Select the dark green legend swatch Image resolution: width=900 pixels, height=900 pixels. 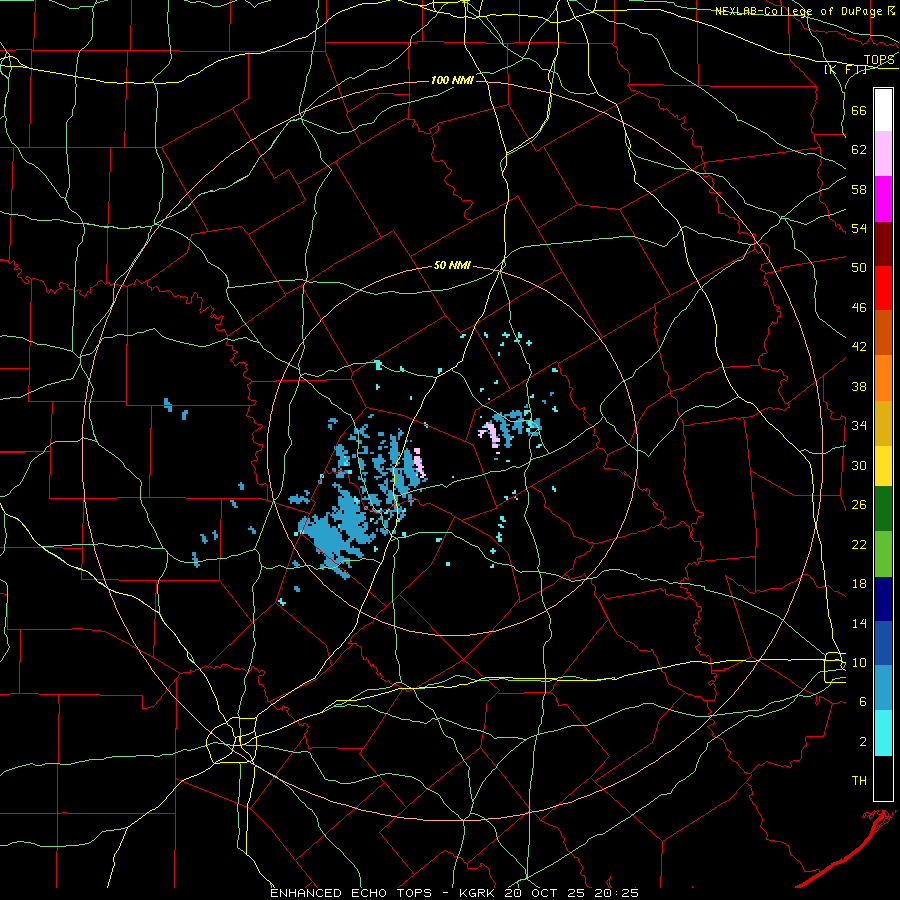[883, 509]
